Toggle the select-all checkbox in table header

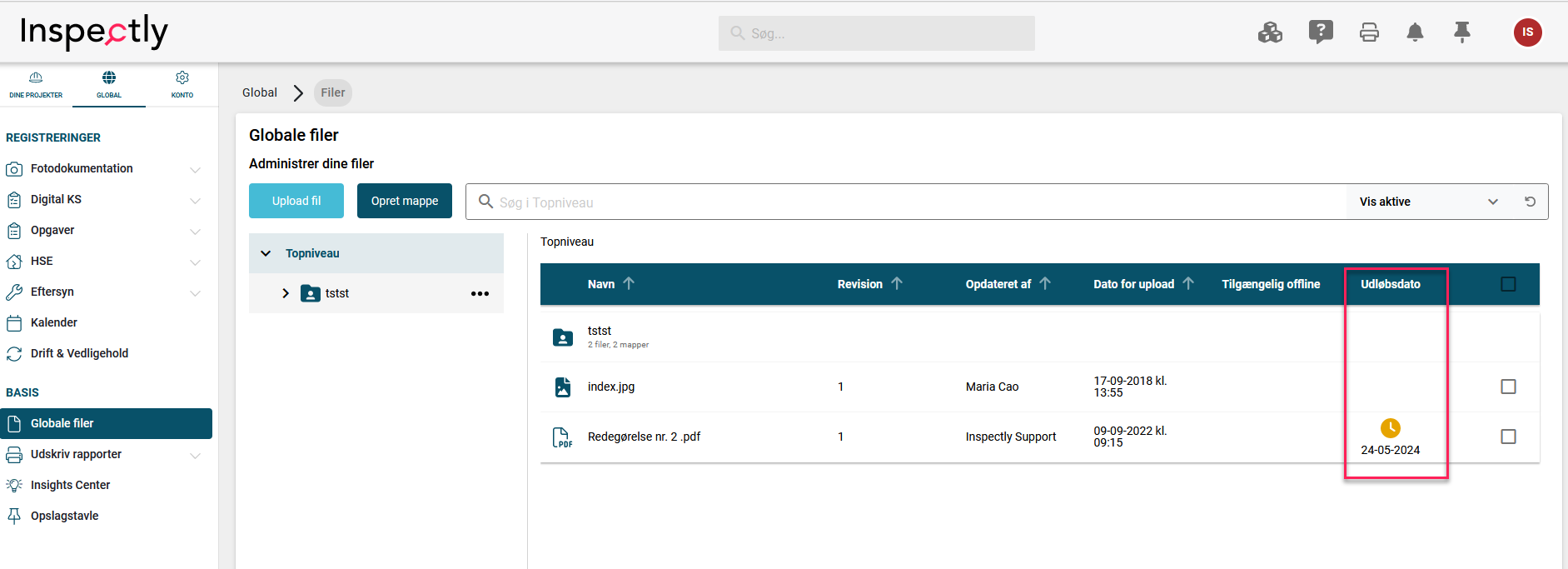tap(1508, 284)
